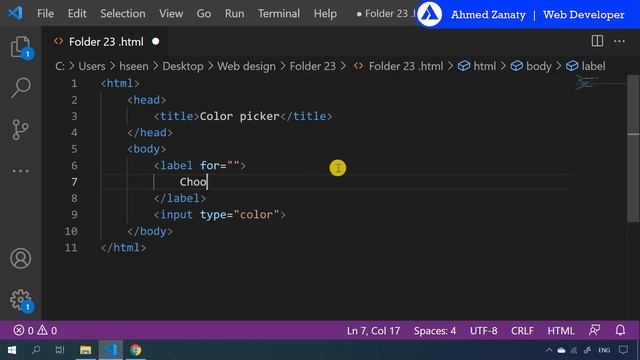Show hidden system tray icons
Image resolution: width=640 pixels, height=360 pixels.
pyautogui.click(x=549, y=350)
